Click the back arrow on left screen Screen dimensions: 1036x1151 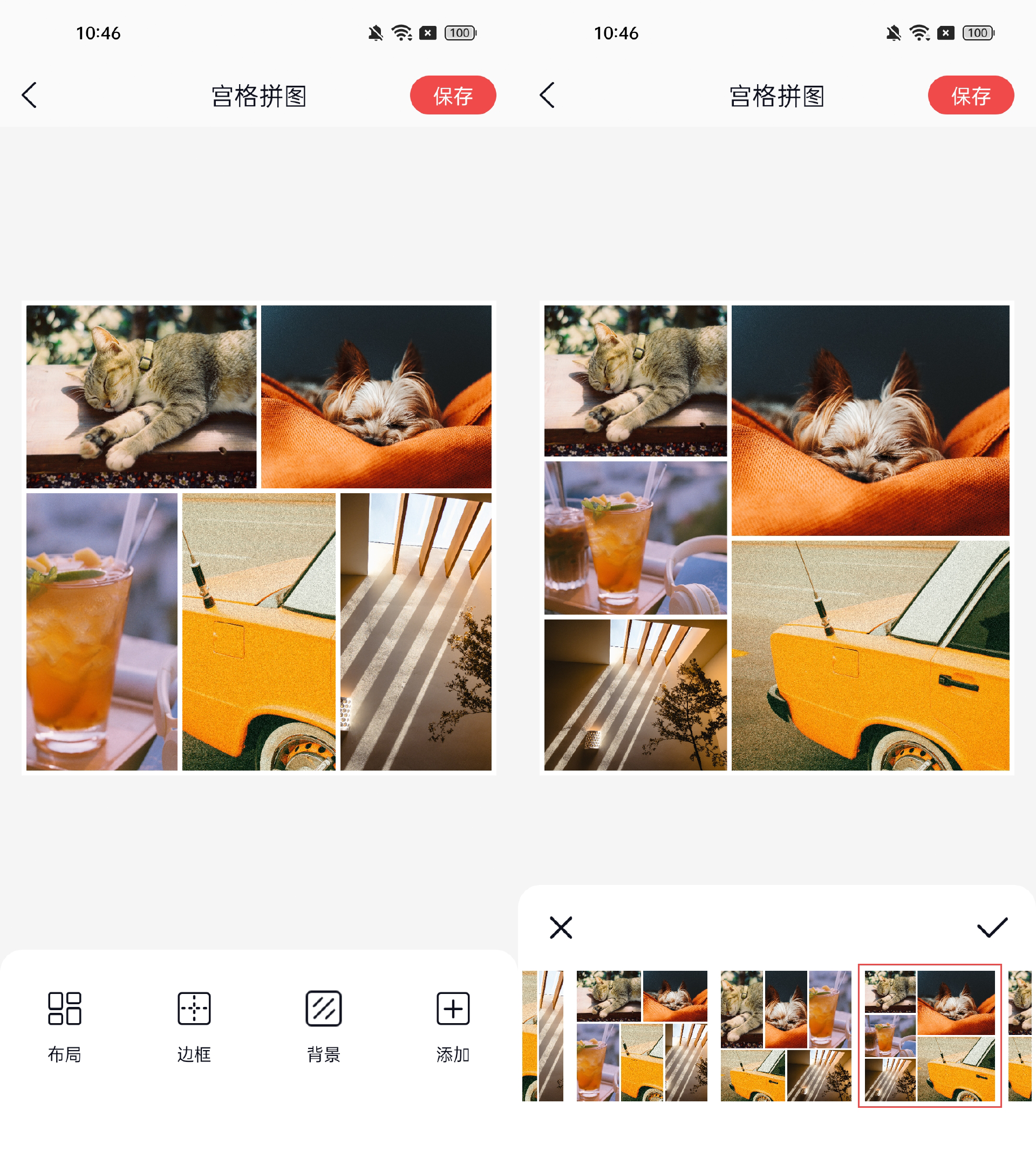[x=30, y=95]
